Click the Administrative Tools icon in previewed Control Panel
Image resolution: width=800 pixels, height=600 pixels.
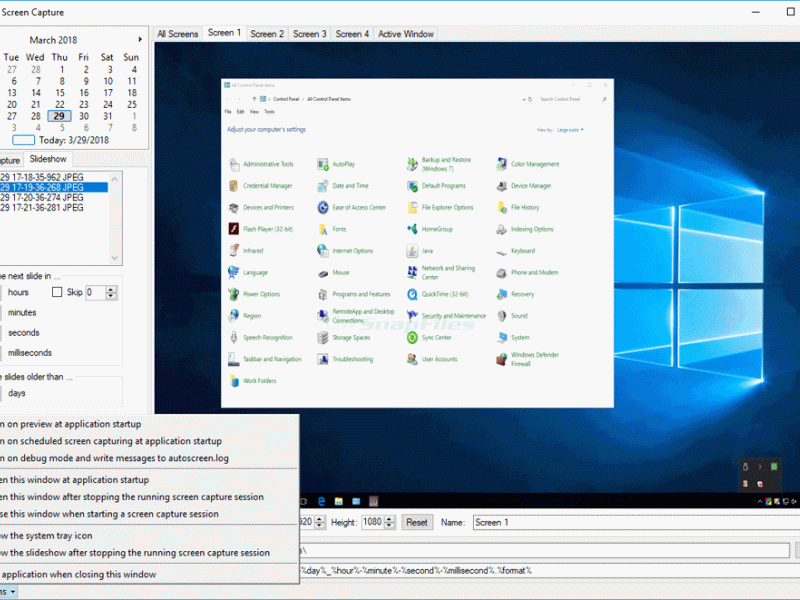pos(234,164)
